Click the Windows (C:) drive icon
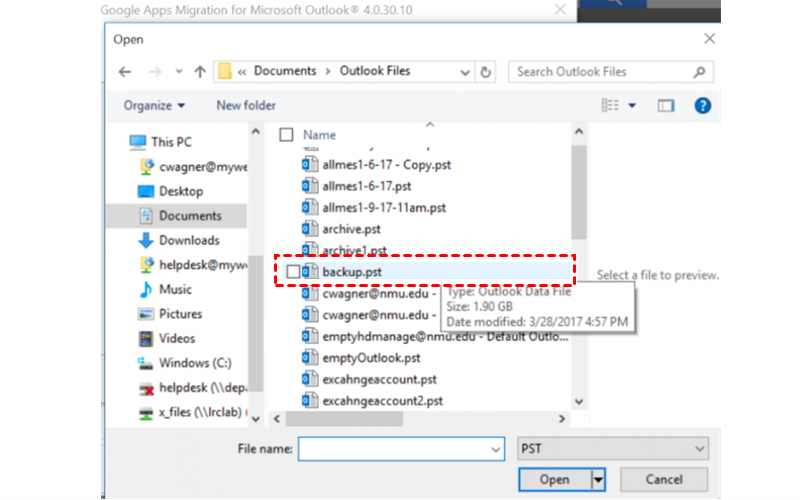 pyautogui.click(x=145, y=363)
